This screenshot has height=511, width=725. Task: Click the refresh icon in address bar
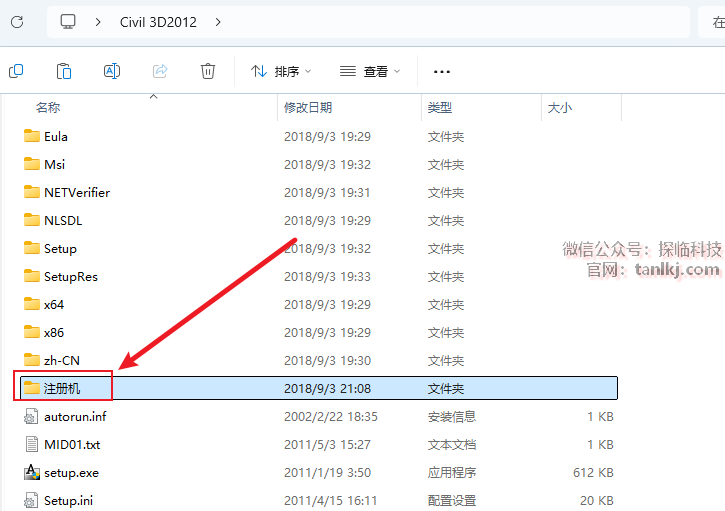click(17, 22)
